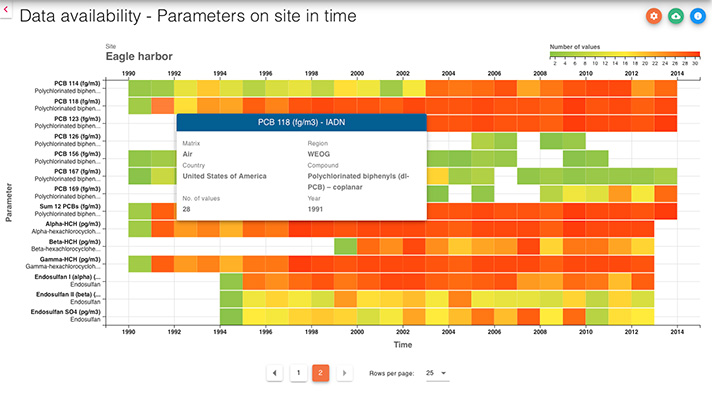This screenshot has width=712, height=397.
Task: Click the Sum 12 PCBs (fg/m3) label
Action: (x=70, y=207)
